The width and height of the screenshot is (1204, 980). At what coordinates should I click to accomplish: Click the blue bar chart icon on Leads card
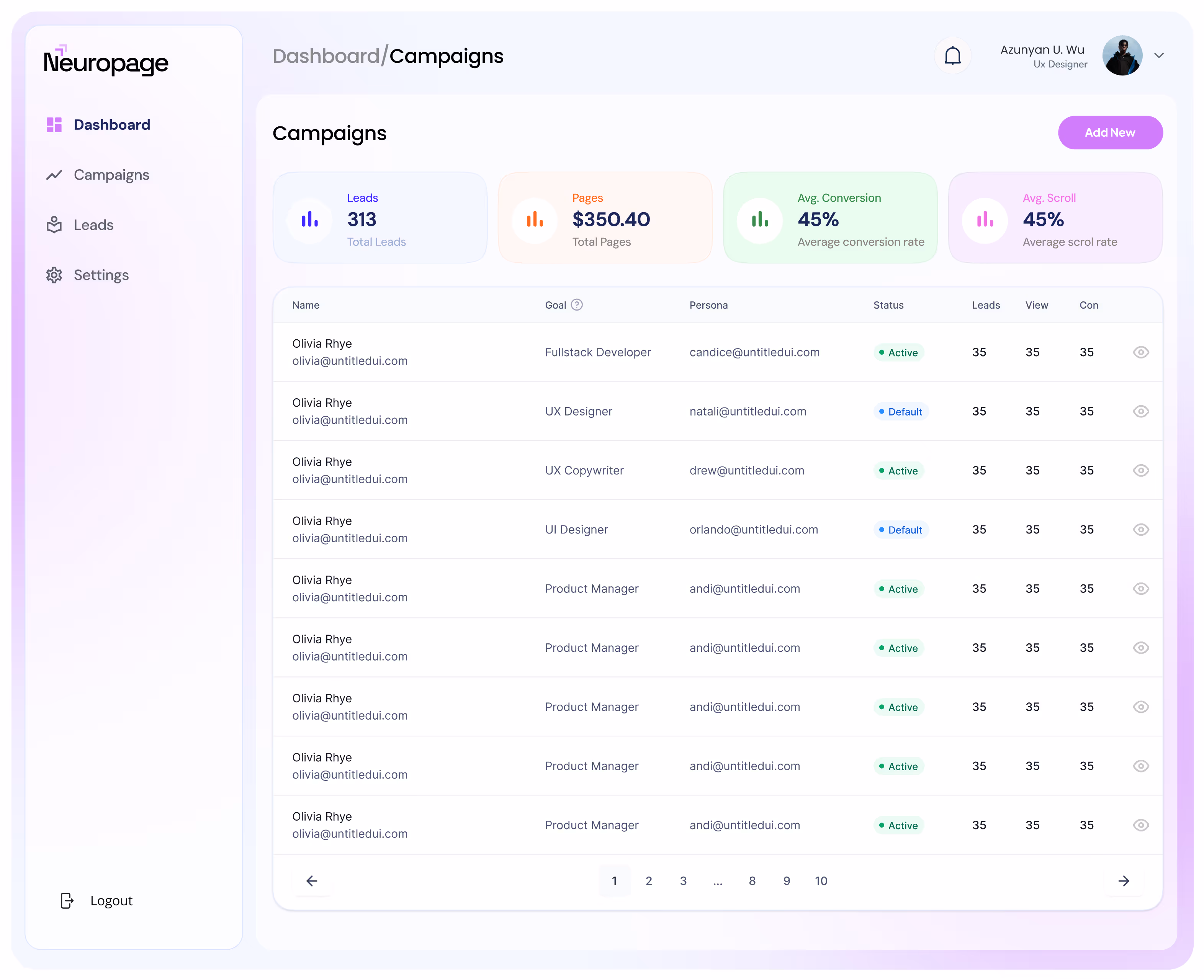point(309,219)
